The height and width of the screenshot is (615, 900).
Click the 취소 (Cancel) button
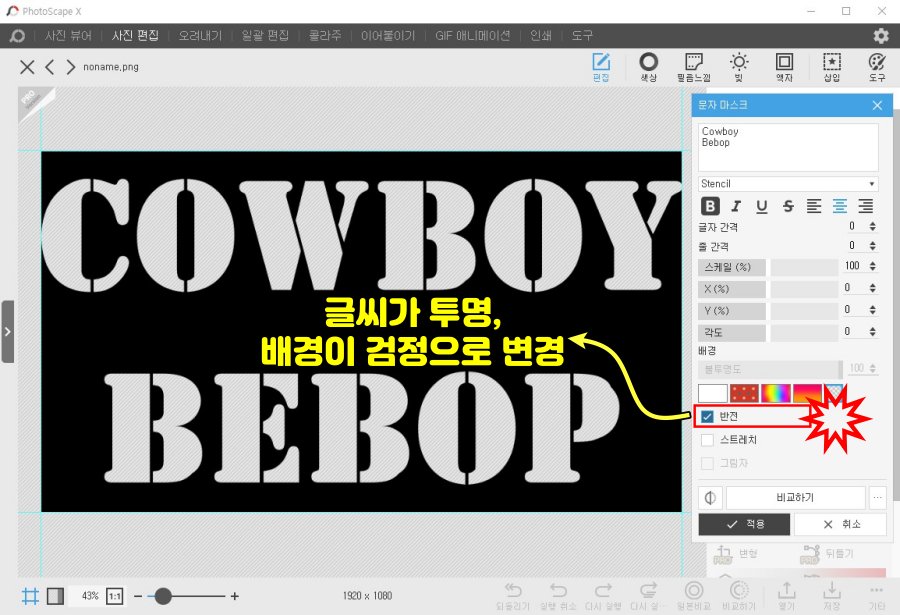click(841, 524)
